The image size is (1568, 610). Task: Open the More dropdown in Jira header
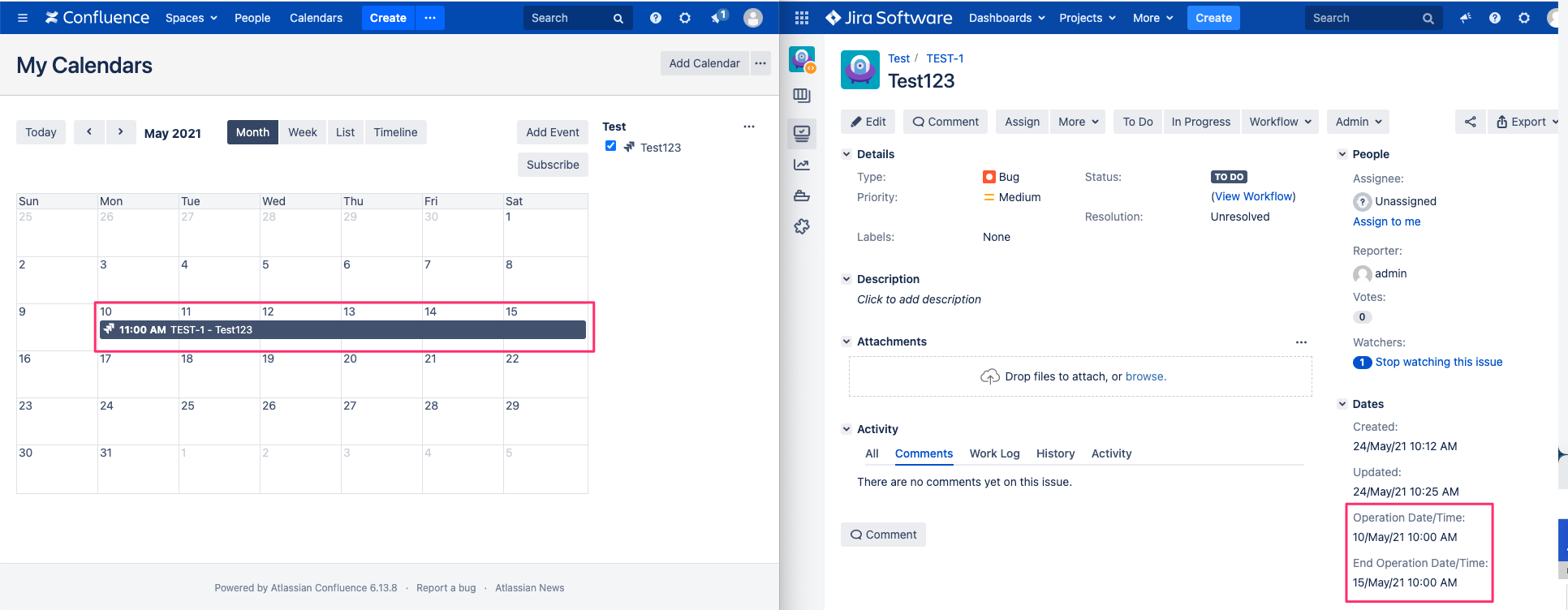point(1153,18)
